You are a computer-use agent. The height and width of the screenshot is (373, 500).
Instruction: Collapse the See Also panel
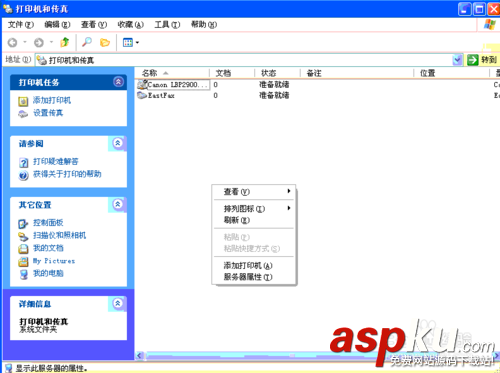(x=118, y=143)
